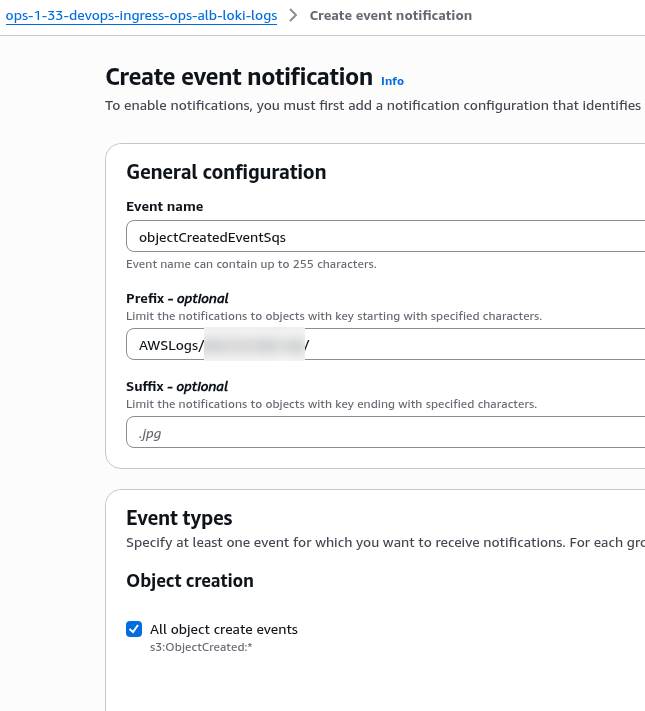The height and width of the screenshot is (711, 645).
Task: Open the ops-1-33-devops-ingress-ops-alb-loki-logs bucket breadcrumb link
Action: pos(141,16)
